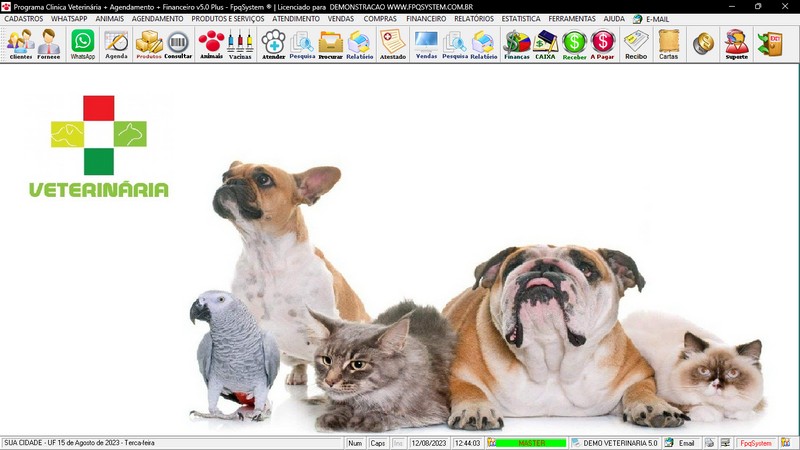The width and height of the screenshot is (800, 450).
Task: Open the Suporte support agent icon
Action: 737,44
